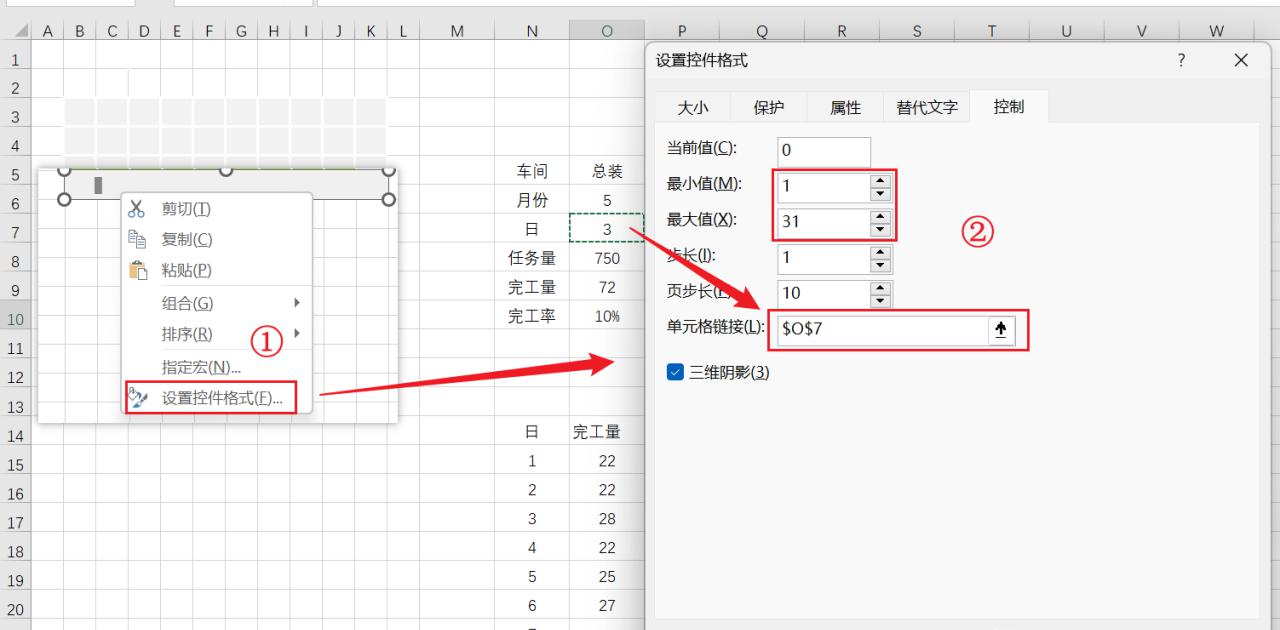
Task: Click the 最小值 input field
Action: pyautogui.click(x=824, y=186)
